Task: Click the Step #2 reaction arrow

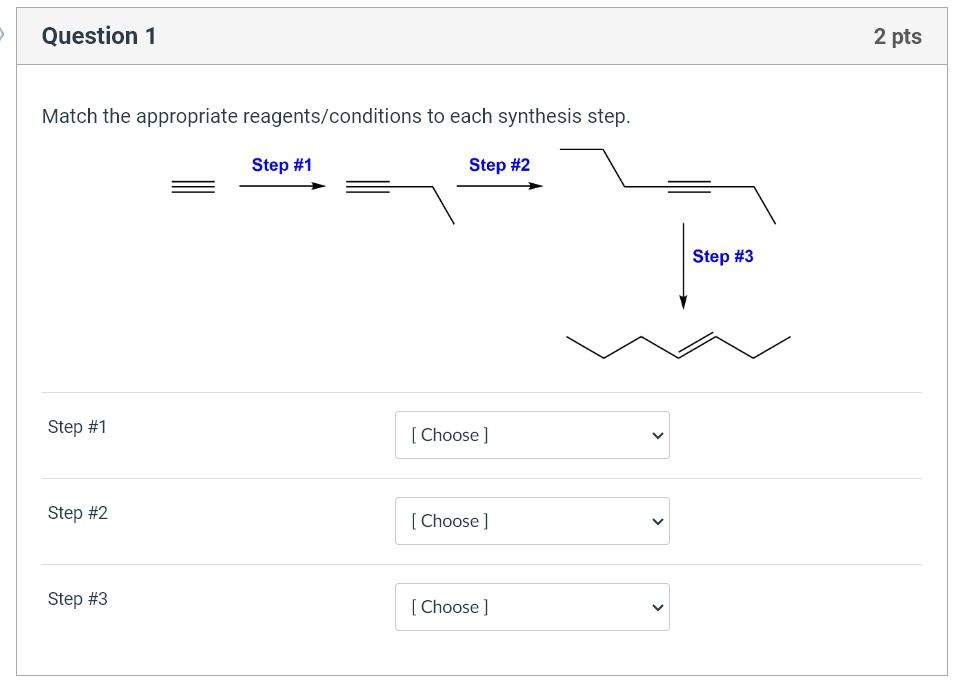Action: click(500, 186)
